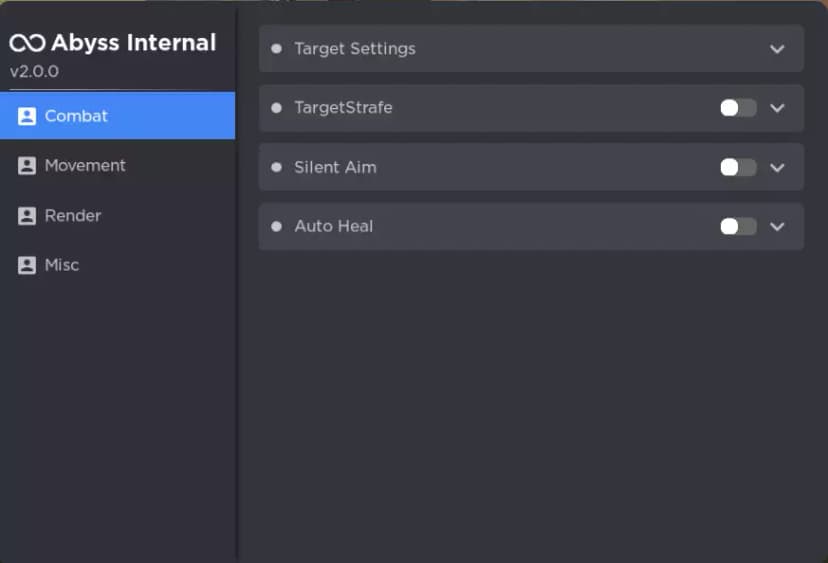The width and height of the screenshot is (828, 563).
Task: Click the Movement tab person icon
Action: (27, 166)
